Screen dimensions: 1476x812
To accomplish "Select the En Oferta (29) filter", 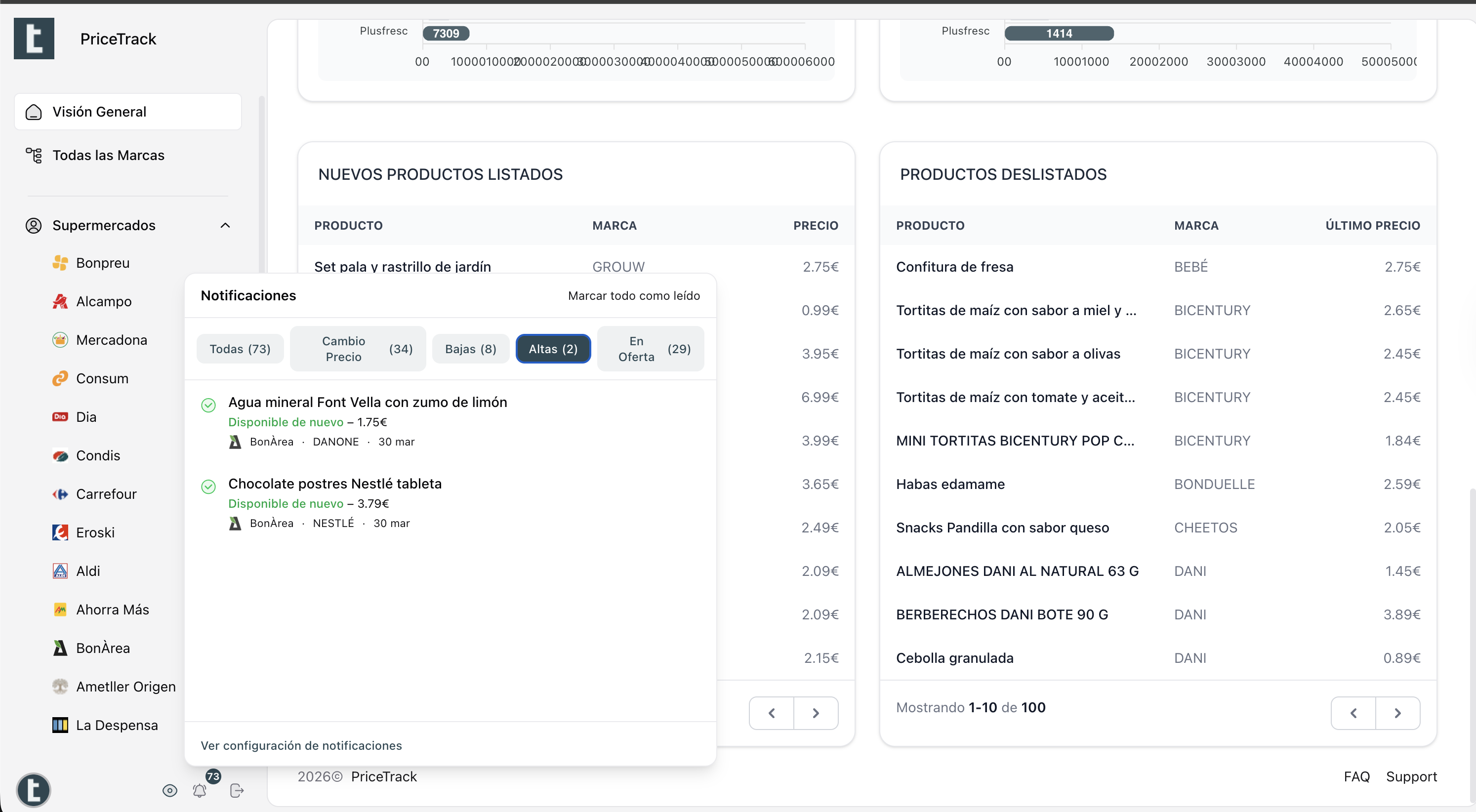I will [x=651, y=348].
